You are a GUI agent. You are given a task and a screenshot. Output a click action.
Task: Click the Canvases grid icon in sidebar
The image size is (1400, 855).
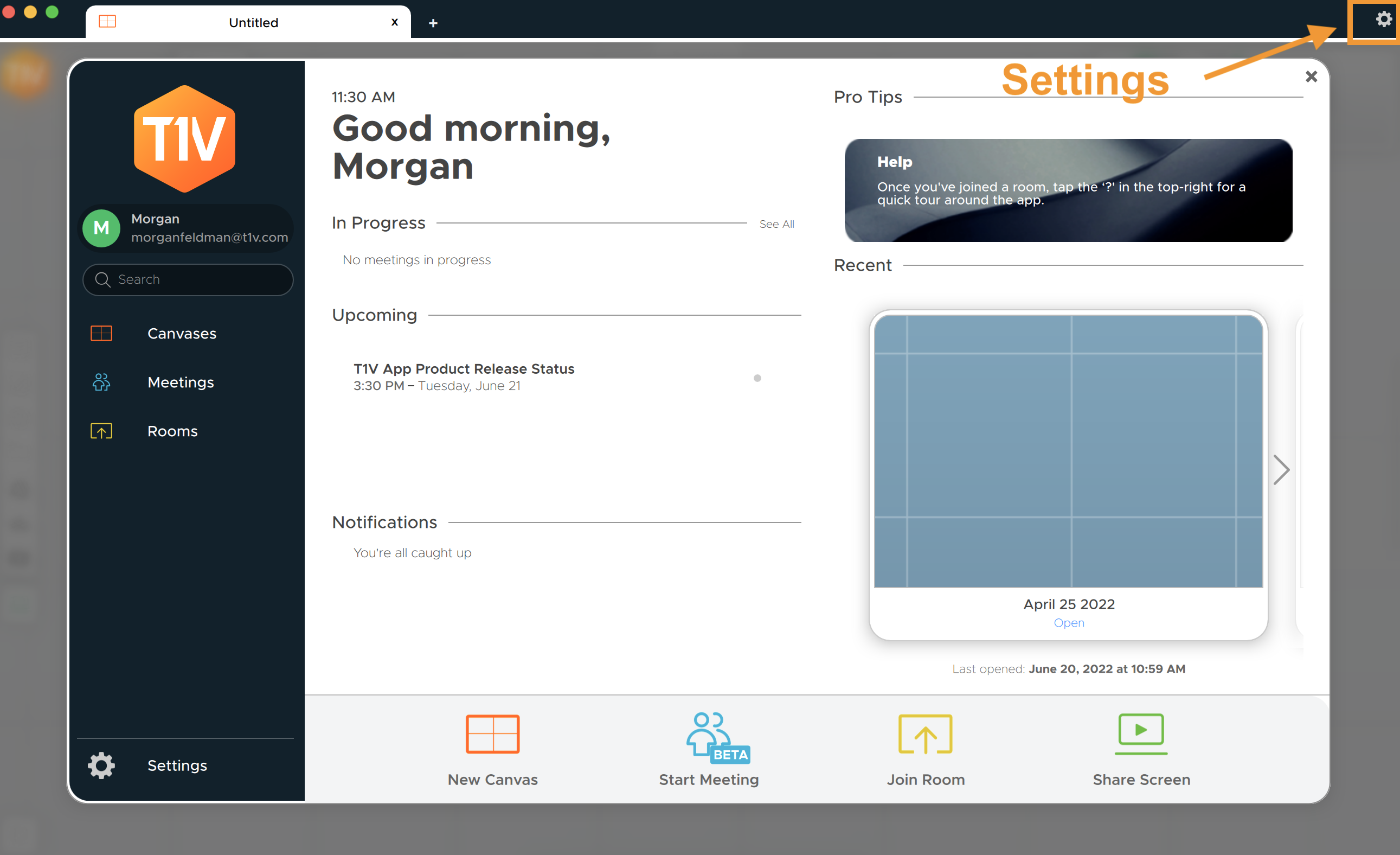click(101, 333)
